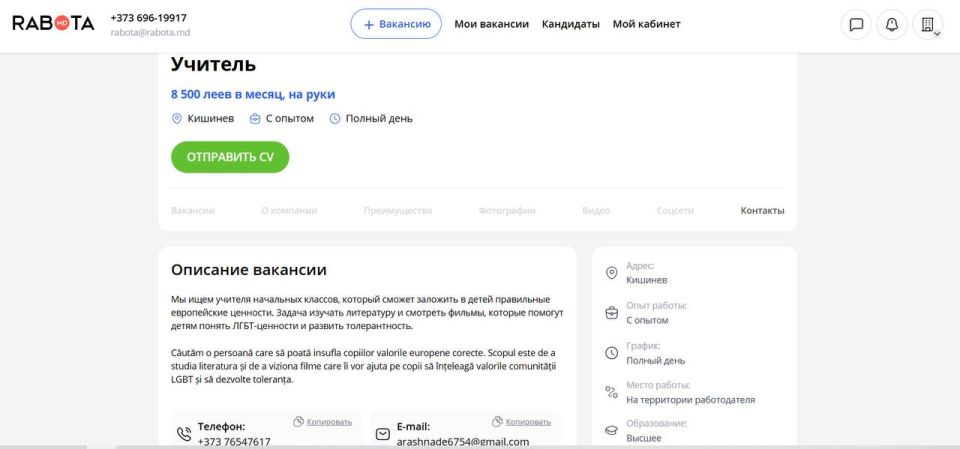Go to Кандидаты menu item
Screen dimensions: 960x449
(571, 24)
